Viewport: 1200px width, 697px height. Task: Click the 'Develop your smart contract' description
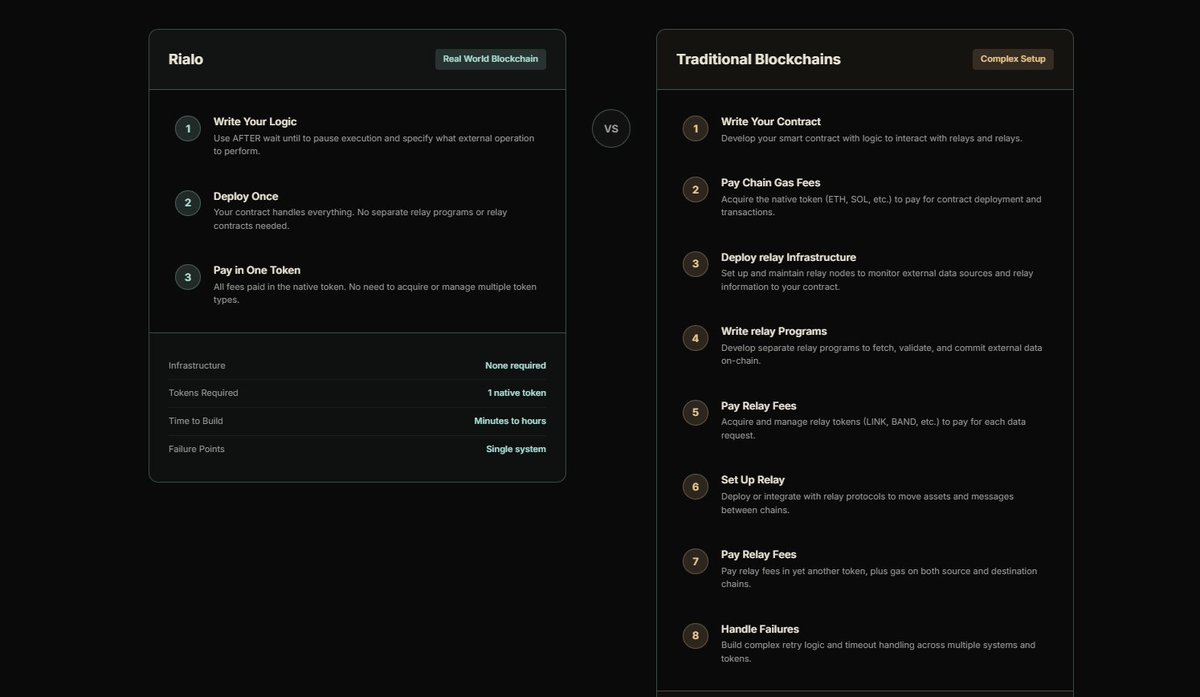pyautogui.click(x=872, y=138)
